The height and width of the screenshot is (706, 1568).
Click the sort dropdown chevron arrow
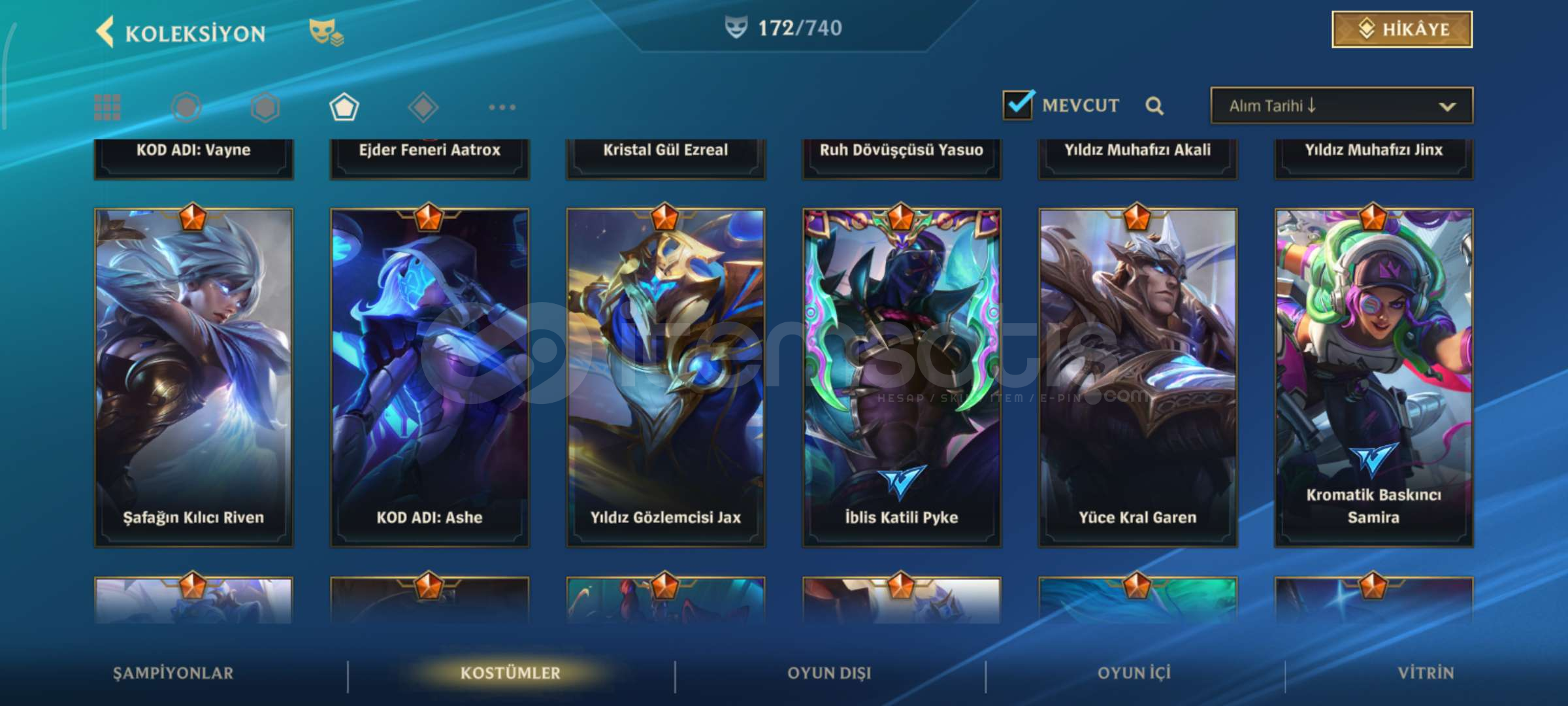(x=1447, y=107)
